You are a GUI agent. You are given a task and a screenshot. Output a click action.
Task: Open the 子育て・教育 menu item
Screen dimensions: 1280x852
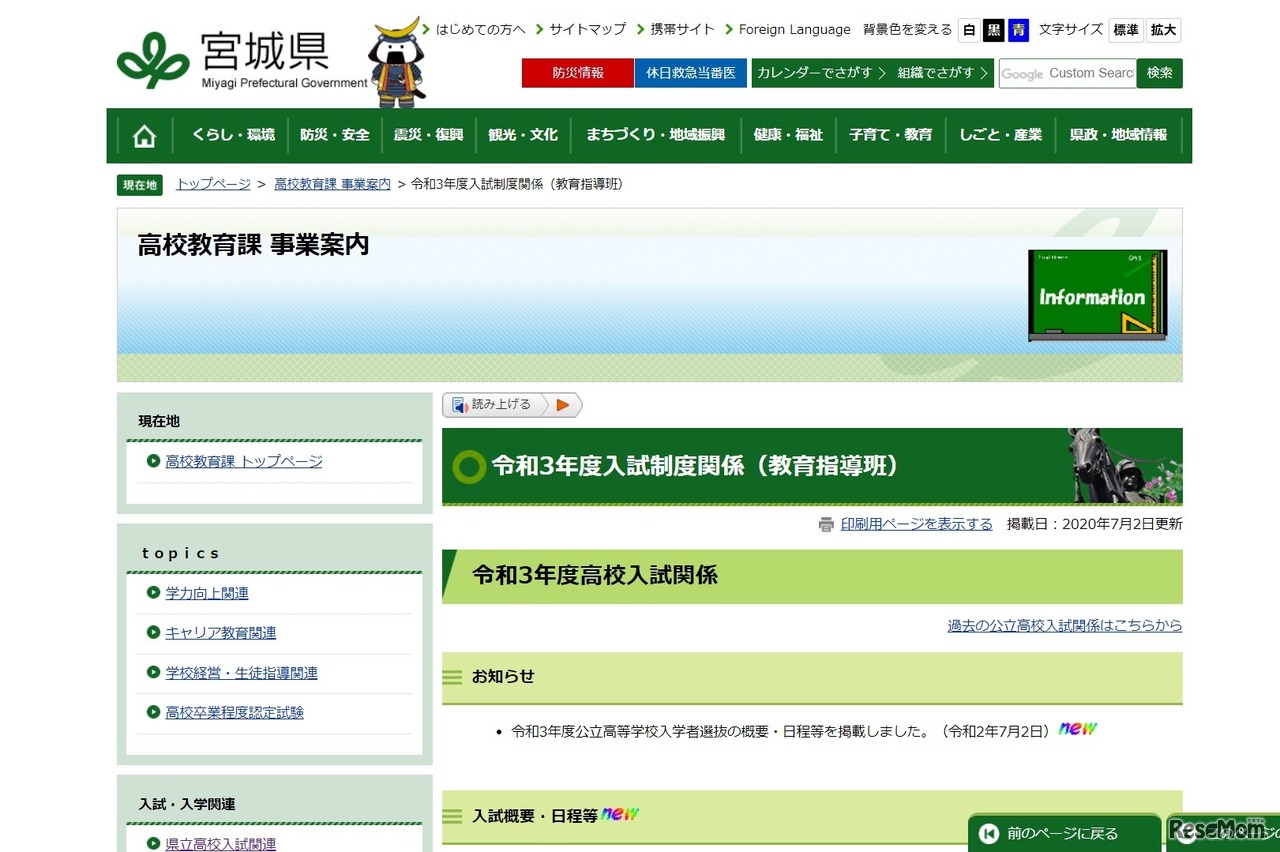tap(890, 134)
